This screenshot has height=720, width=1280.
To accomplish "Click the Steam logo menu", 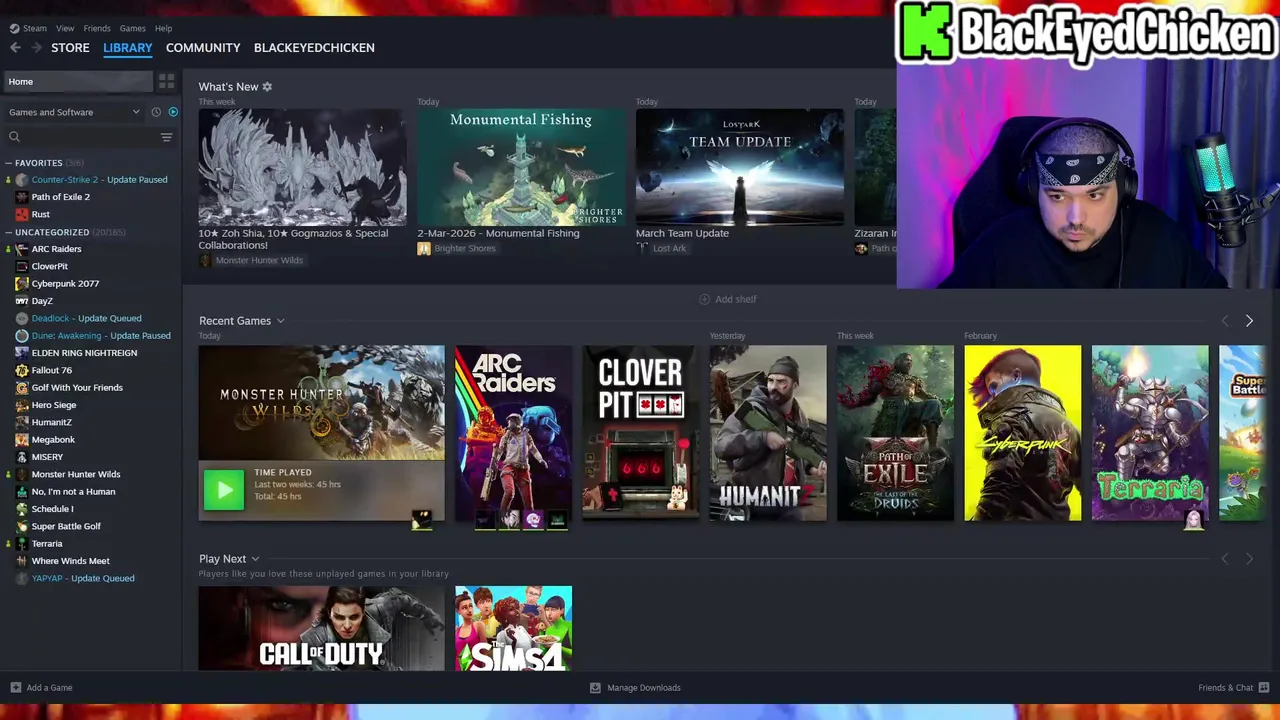I will pyautogui.click(x=28, y=28).
